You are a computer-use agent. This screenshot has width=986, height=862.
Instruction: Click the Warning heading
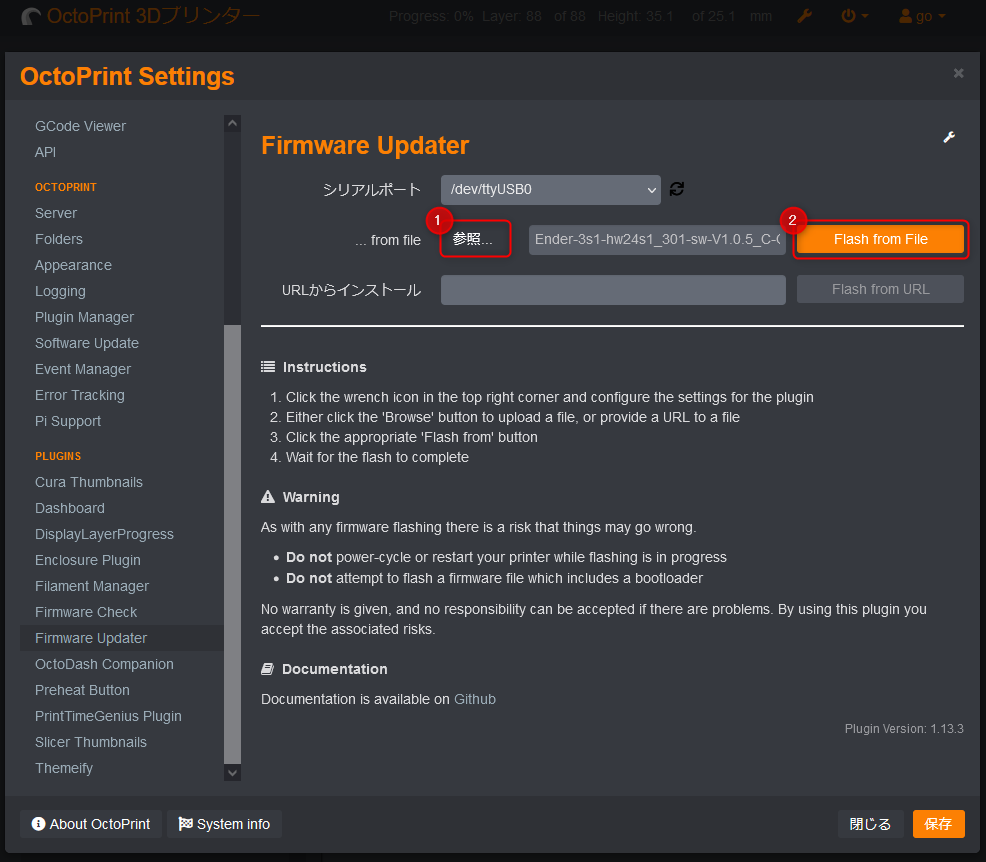tap(311, 497)
